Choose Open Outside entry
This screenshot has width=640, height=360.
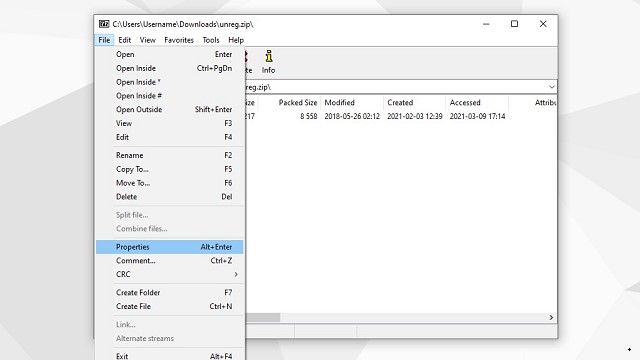pyautogui.click(x=169, y=109)
